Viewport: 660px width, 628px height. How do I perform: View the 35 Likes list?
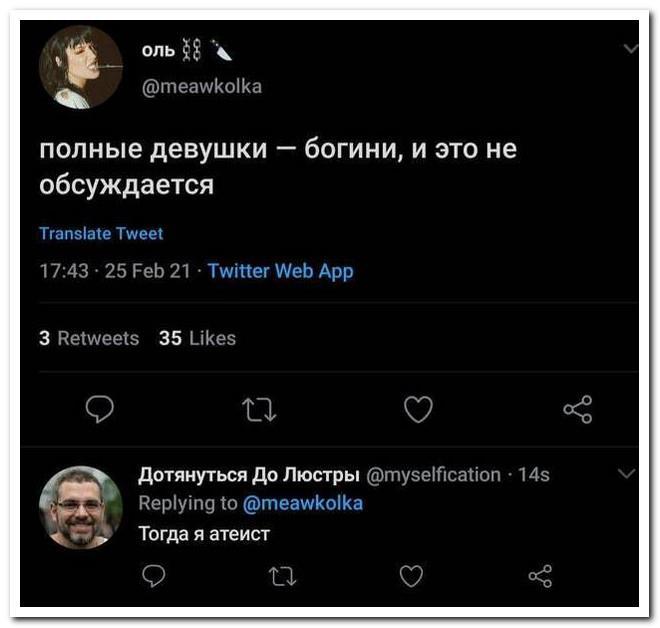click(197, 338)
